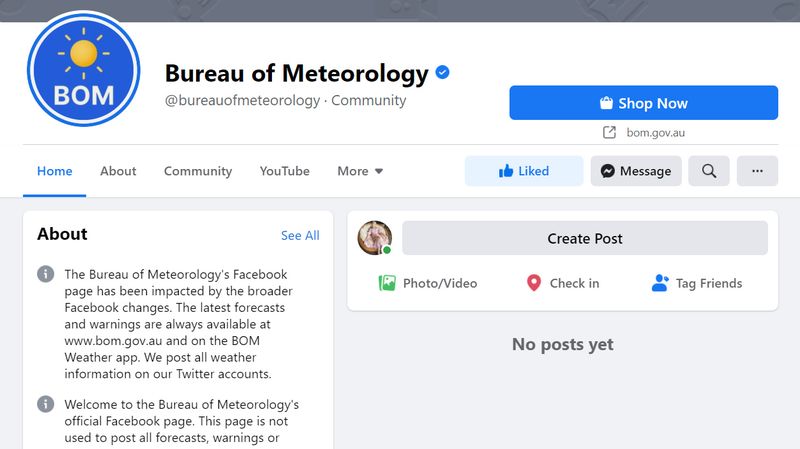
Task: Click See All in About panel
Action: (x=300, y=235)
